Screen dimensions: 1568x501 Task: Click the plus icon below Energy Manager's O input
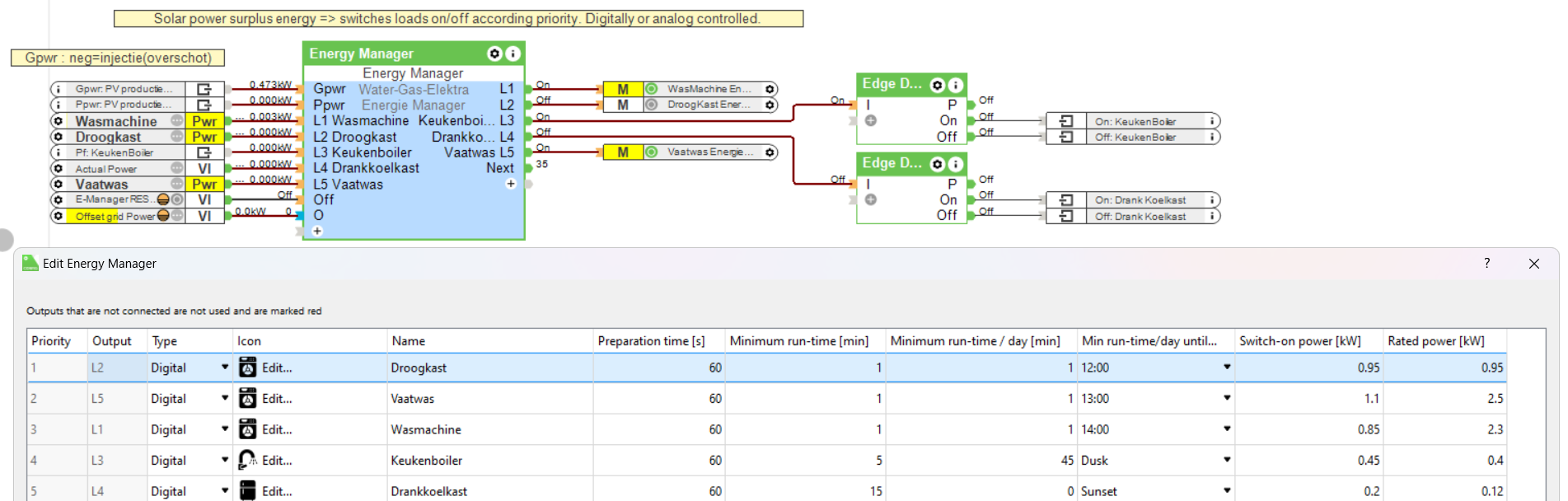317,231
